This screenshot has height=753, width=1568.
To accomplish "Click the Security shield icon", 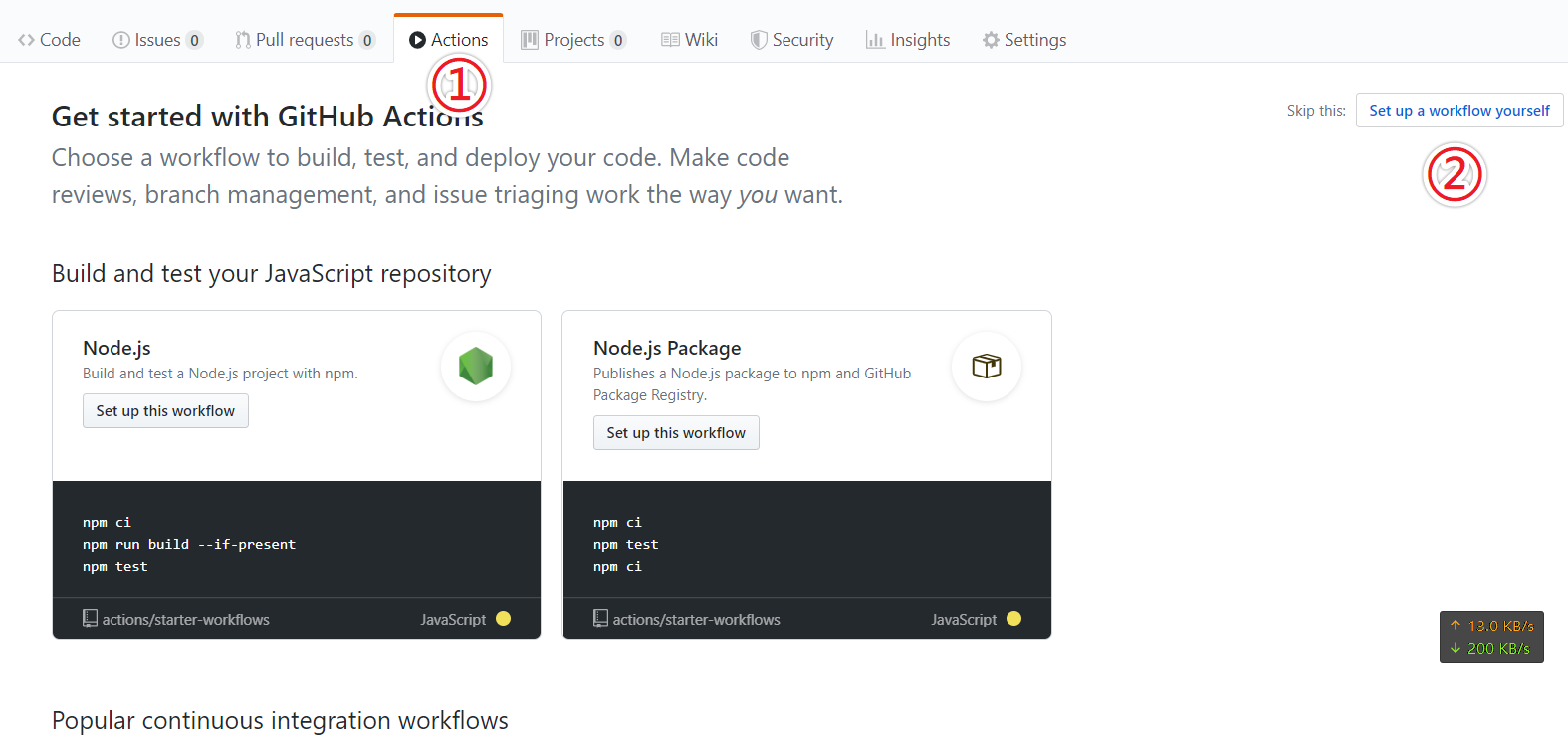I will tap(759, 40).
